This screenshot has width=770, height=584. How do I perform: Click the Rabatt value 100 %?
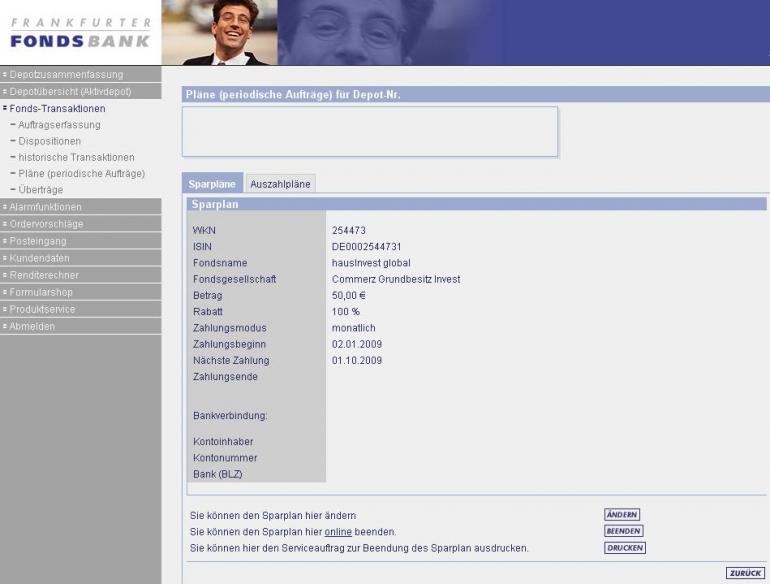tap(346, 311)
